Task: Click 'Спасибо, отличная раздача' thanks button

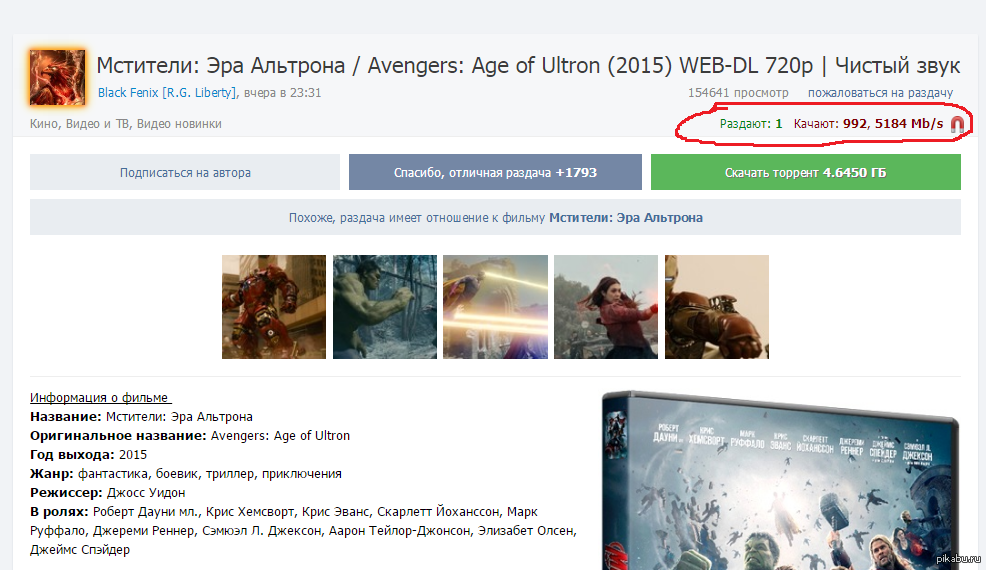Action: coord(495,172)
